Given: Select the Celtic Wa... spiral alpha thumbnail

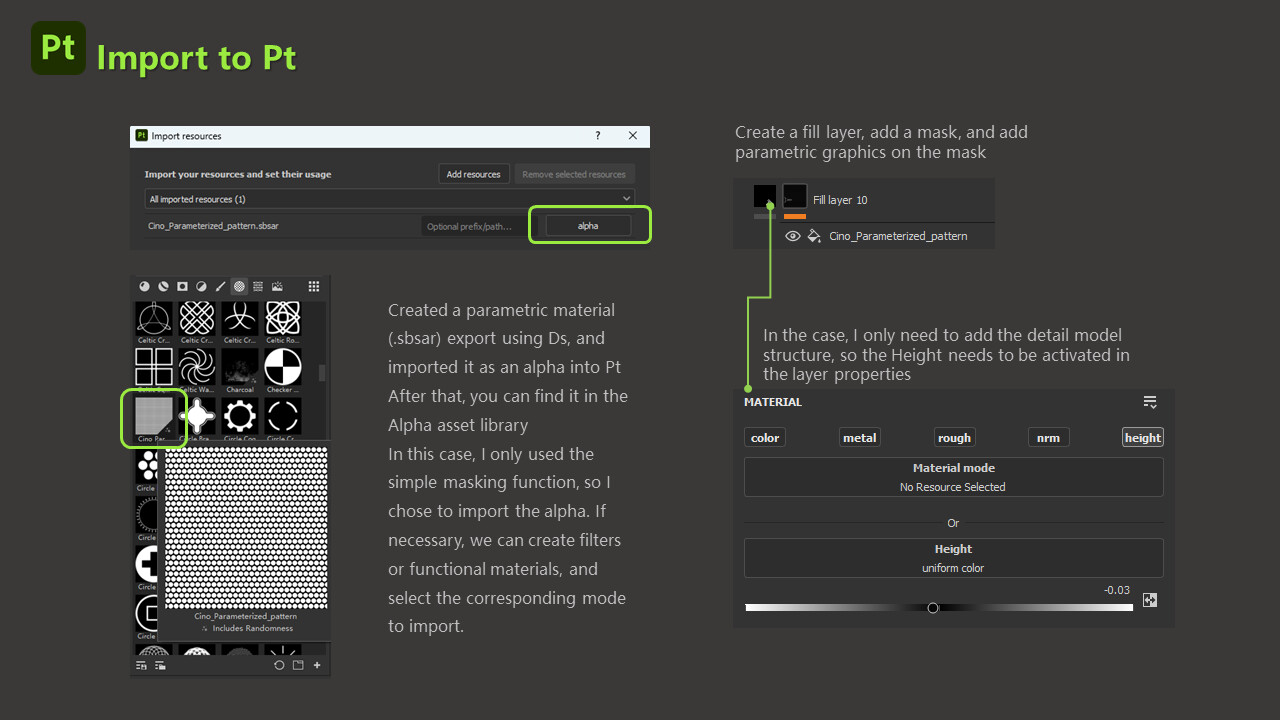Looking at the screenshot, I should [x=197, y=368].
